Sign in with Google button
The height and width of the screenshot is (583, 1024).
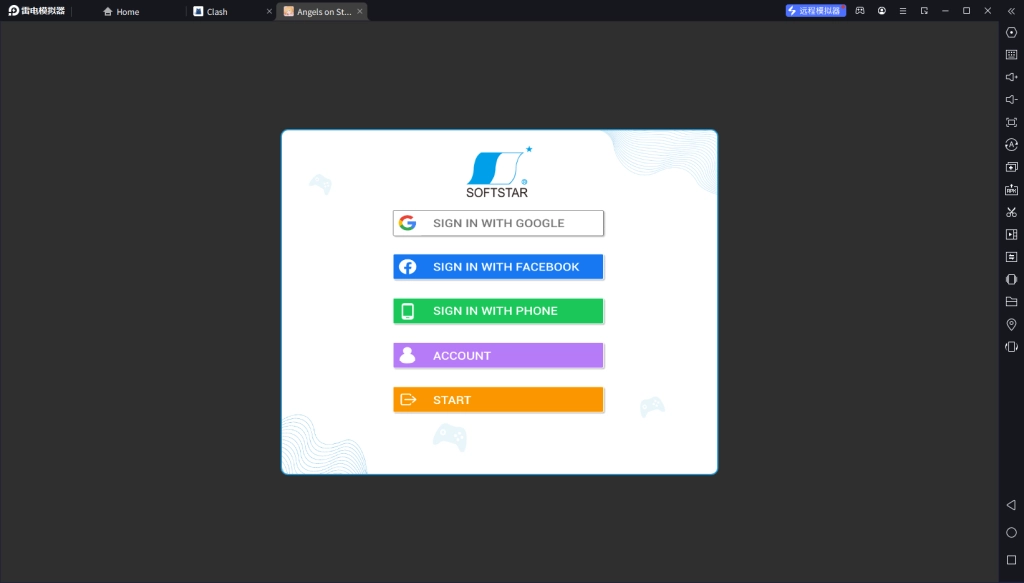click(498, 223)
